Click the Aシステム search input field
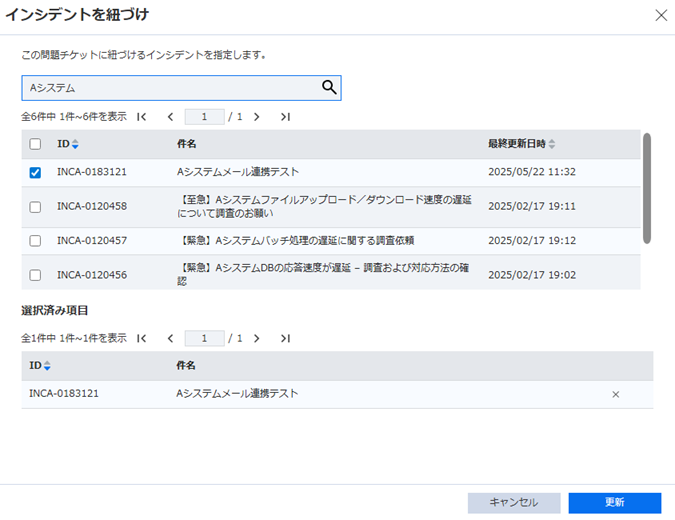This screenshot has height=520, width=675. tap(170, 88)
